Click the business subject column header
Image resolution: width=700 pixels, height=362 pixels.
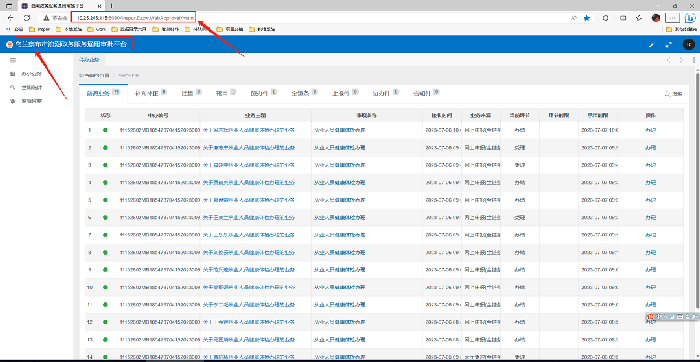click(255, 115)
